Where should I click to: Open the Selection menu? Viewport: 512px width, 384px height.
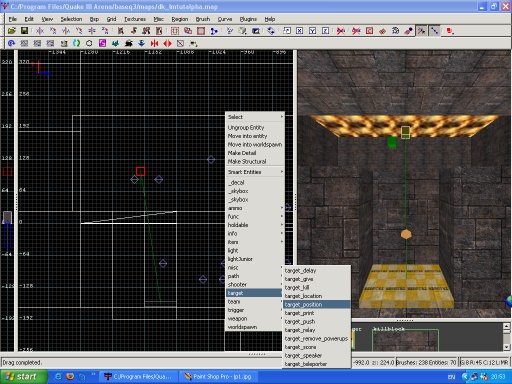71,19
